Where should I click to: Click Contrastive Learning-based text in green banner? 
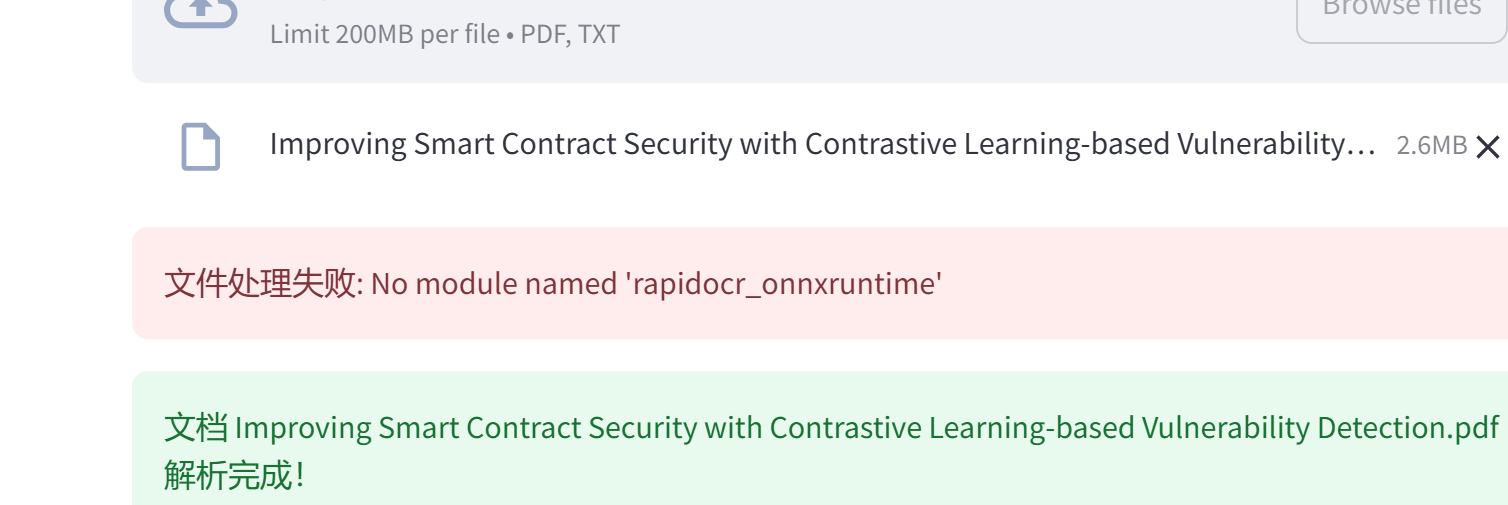(953, 428)
